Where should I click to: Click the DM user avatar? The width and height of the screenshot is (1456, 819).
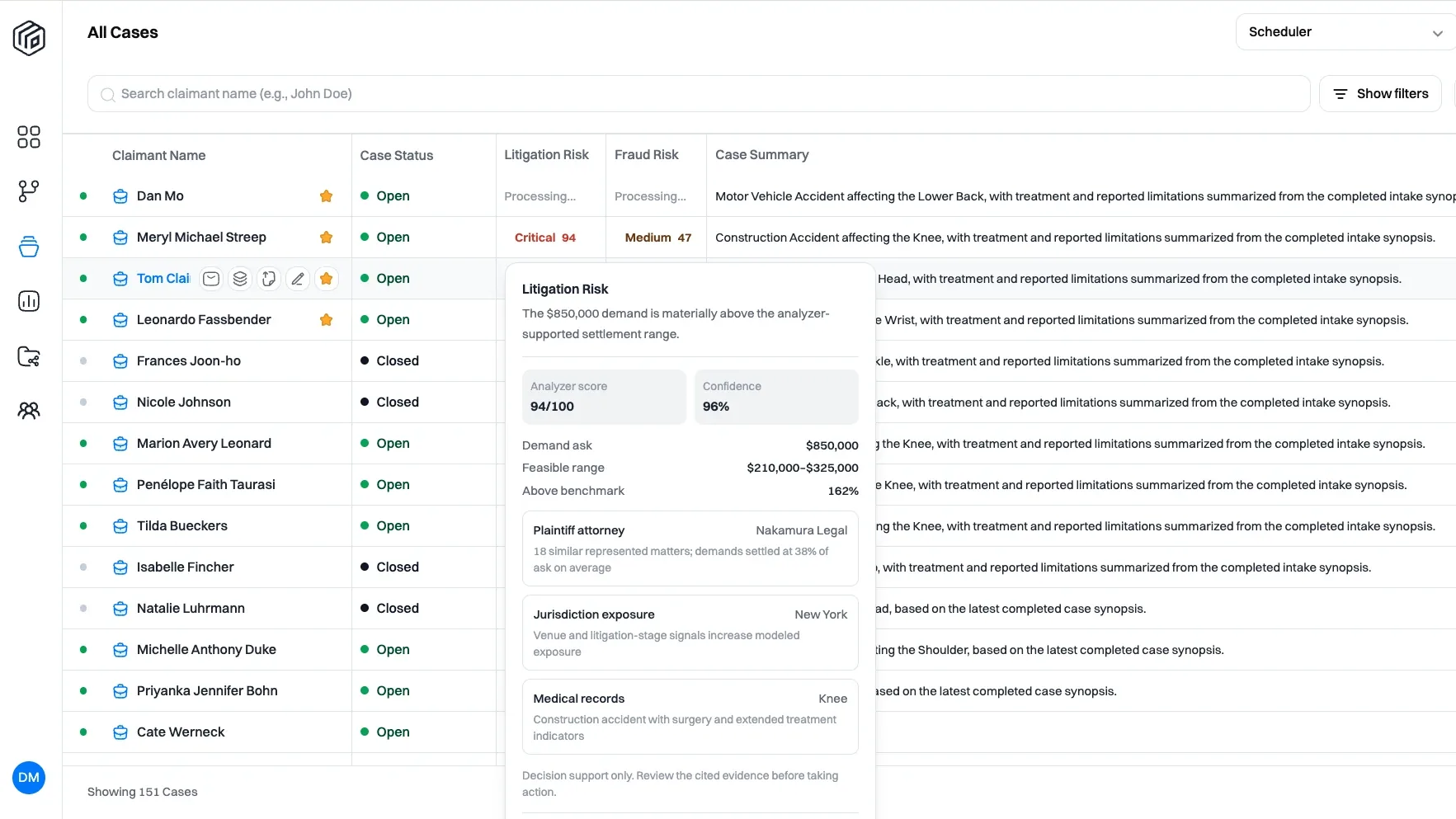[x=29, y=778]
